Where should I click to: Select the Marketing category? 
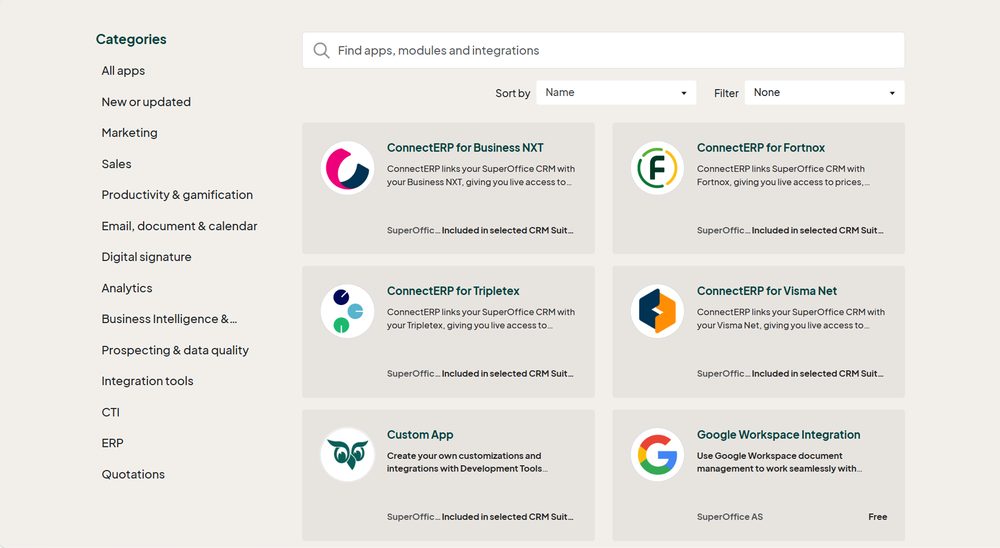(x=129, y=133)
